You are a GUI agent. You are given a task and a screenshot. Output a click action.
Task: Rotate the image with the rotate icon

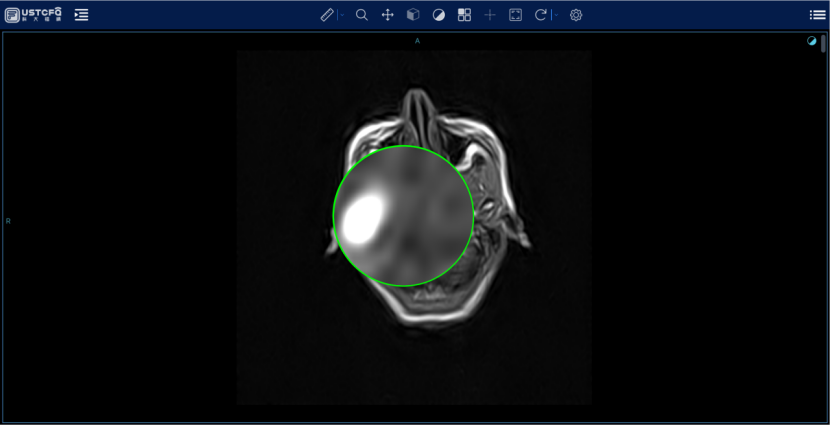pos(541,15)
